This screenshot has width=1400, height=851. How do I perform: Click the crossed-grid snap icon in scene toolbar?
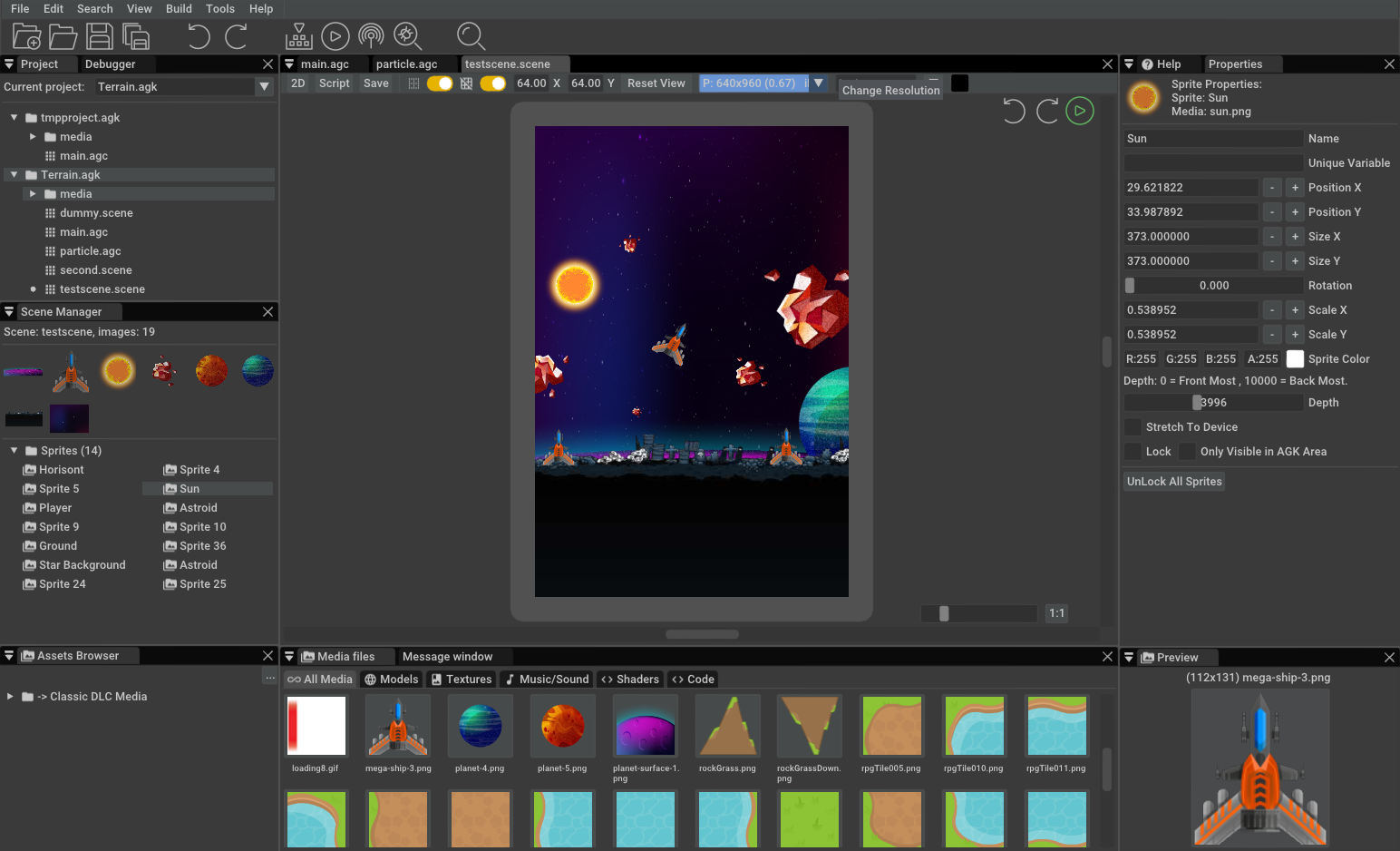(466, 83)
